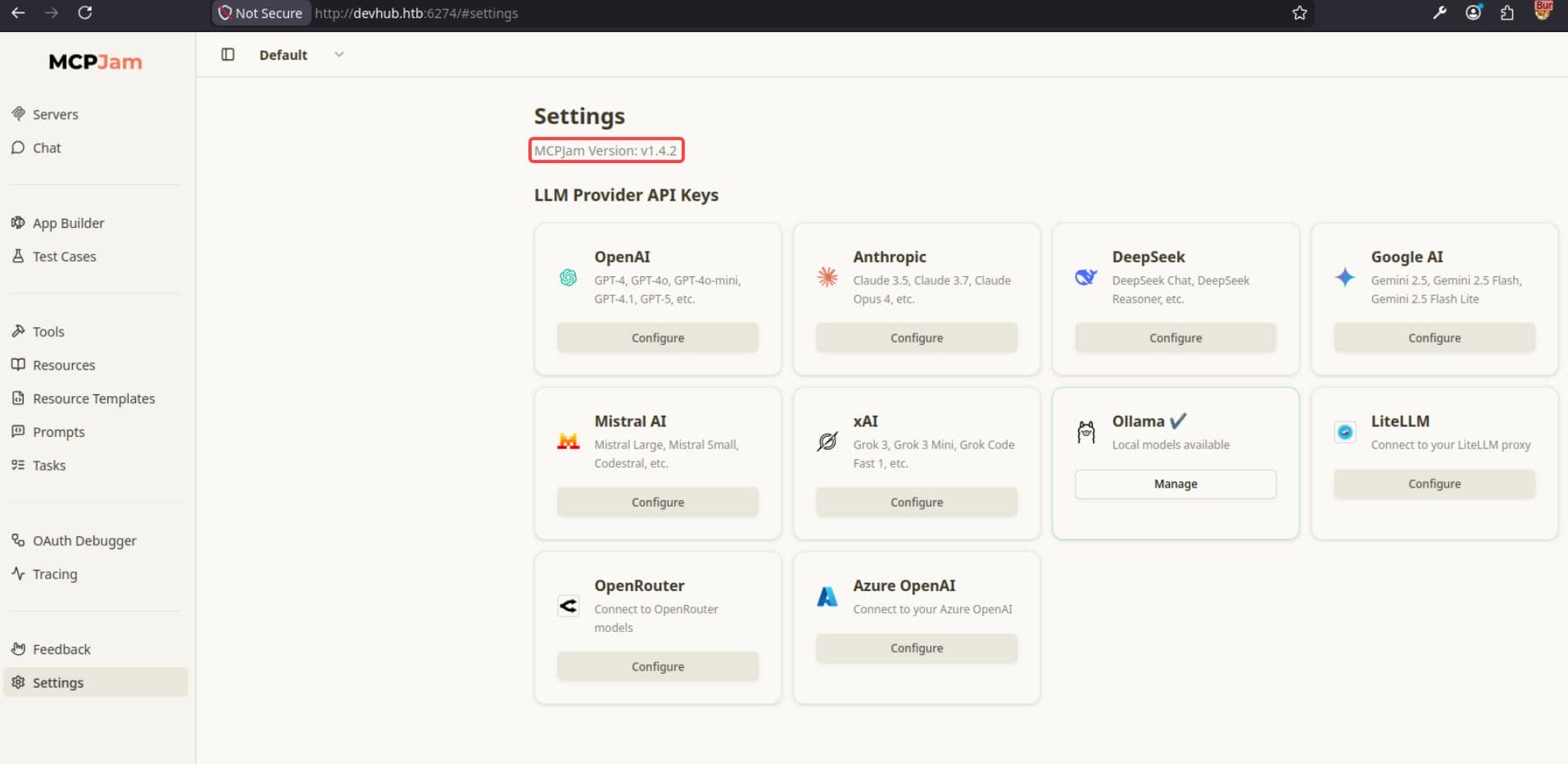Open the Tools section in sidebar

(95, 331)
